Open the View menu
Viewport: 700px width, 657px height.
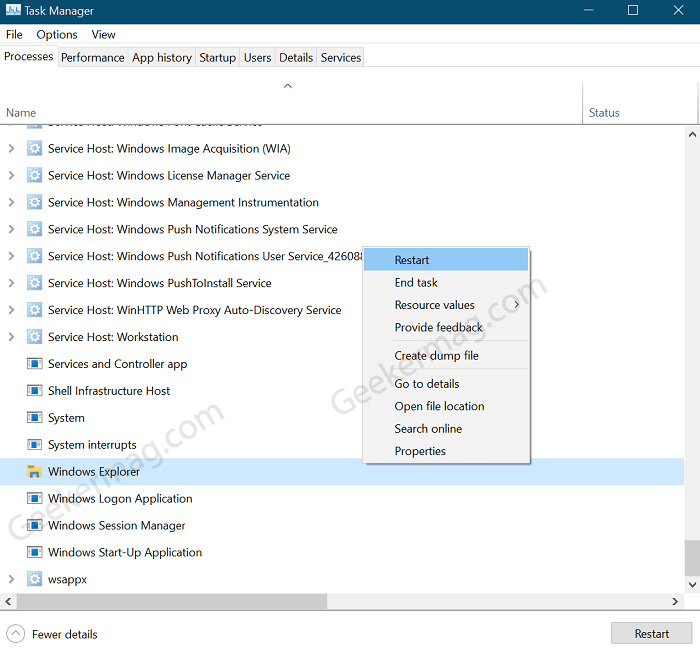(104, 34)
